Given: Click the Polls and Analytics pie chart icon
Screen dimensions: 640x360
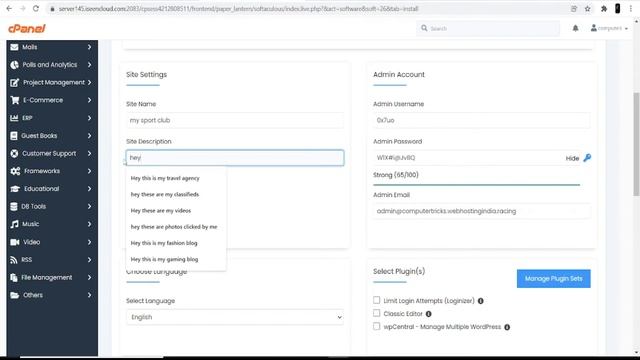Looking at the screenshot, I should (14, 65).
